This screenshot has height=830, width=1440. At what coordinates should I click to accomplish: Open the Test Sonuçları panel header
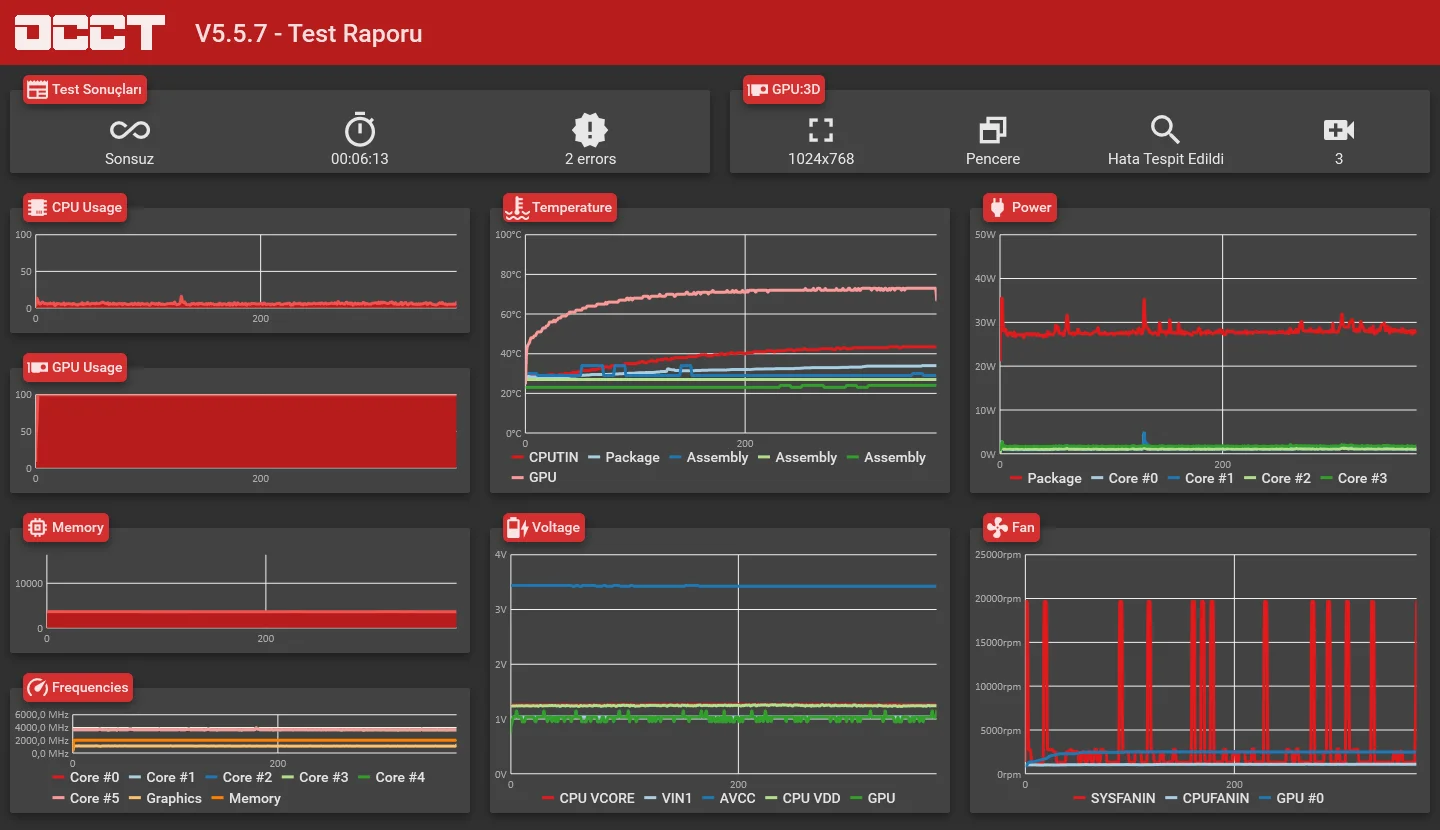click(85, 89)
